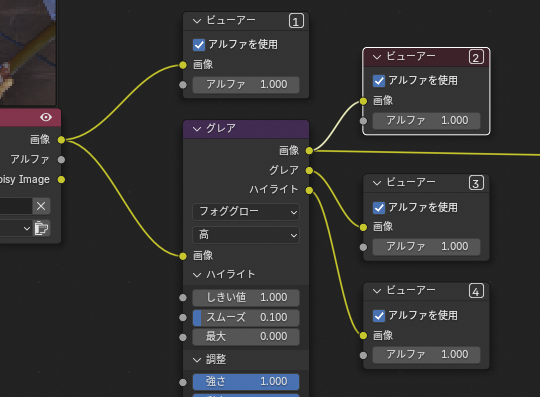Click the copy layer icon button
Viewport: 540px width, 397px height.
[41, 228]
